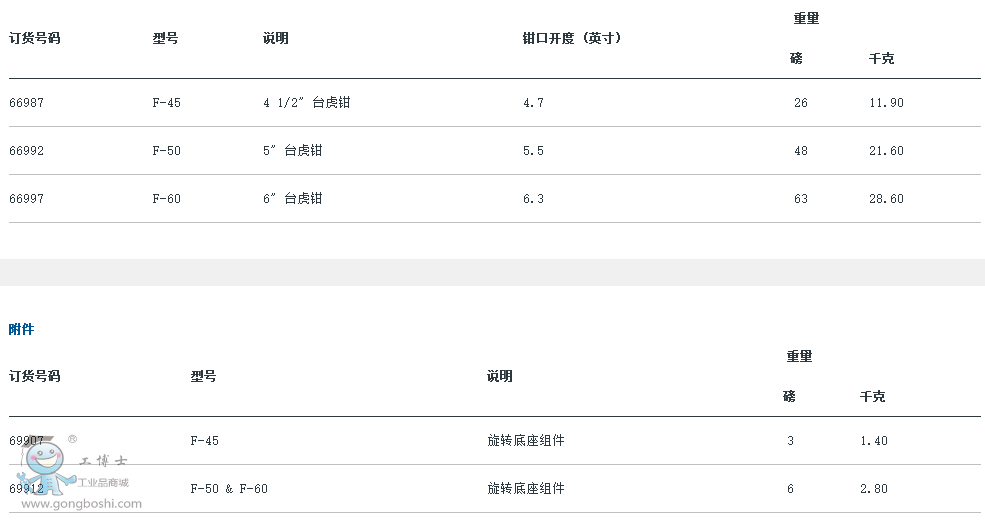Image resolution: width=985 pixels, height=523 pixels.
Task: Click the F-50 & F-60 accessory model
Action: tap(229, 488)
